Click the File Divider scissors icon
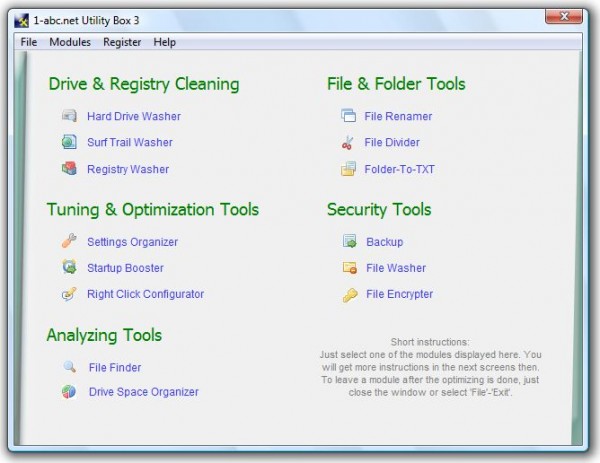 [x=348, y=142]
